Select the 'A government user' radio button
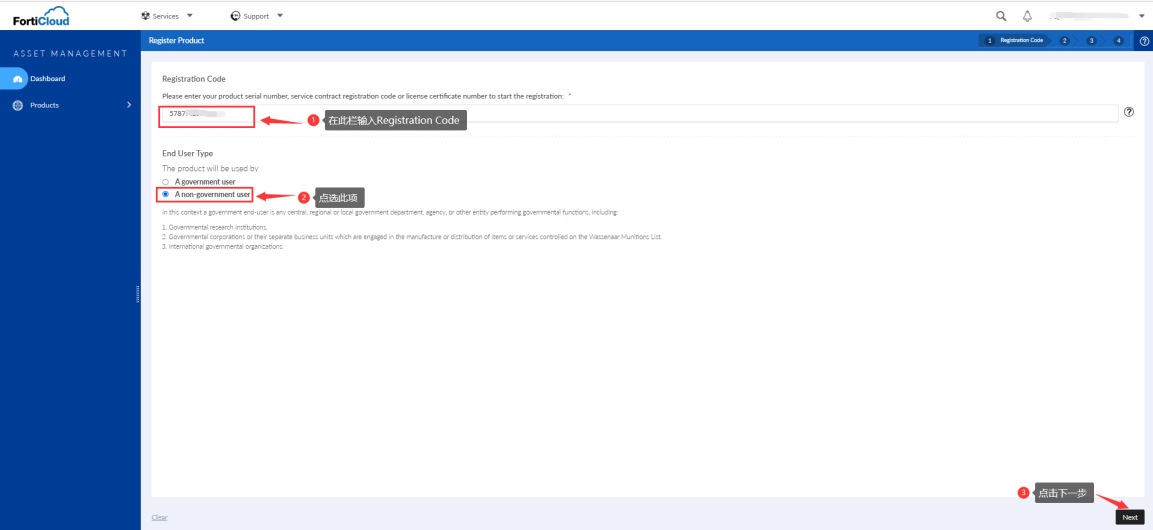Screen dimensions: 1153x530 pyautogui.click(x=166, y=182)
